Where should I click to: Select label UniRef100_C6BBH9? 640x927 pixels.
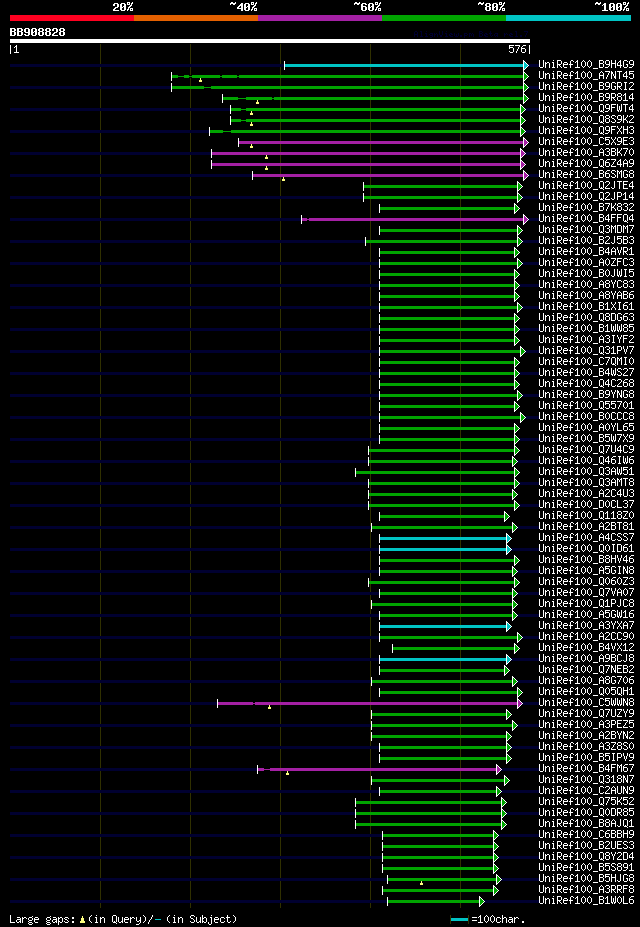(x=587, y=835)
